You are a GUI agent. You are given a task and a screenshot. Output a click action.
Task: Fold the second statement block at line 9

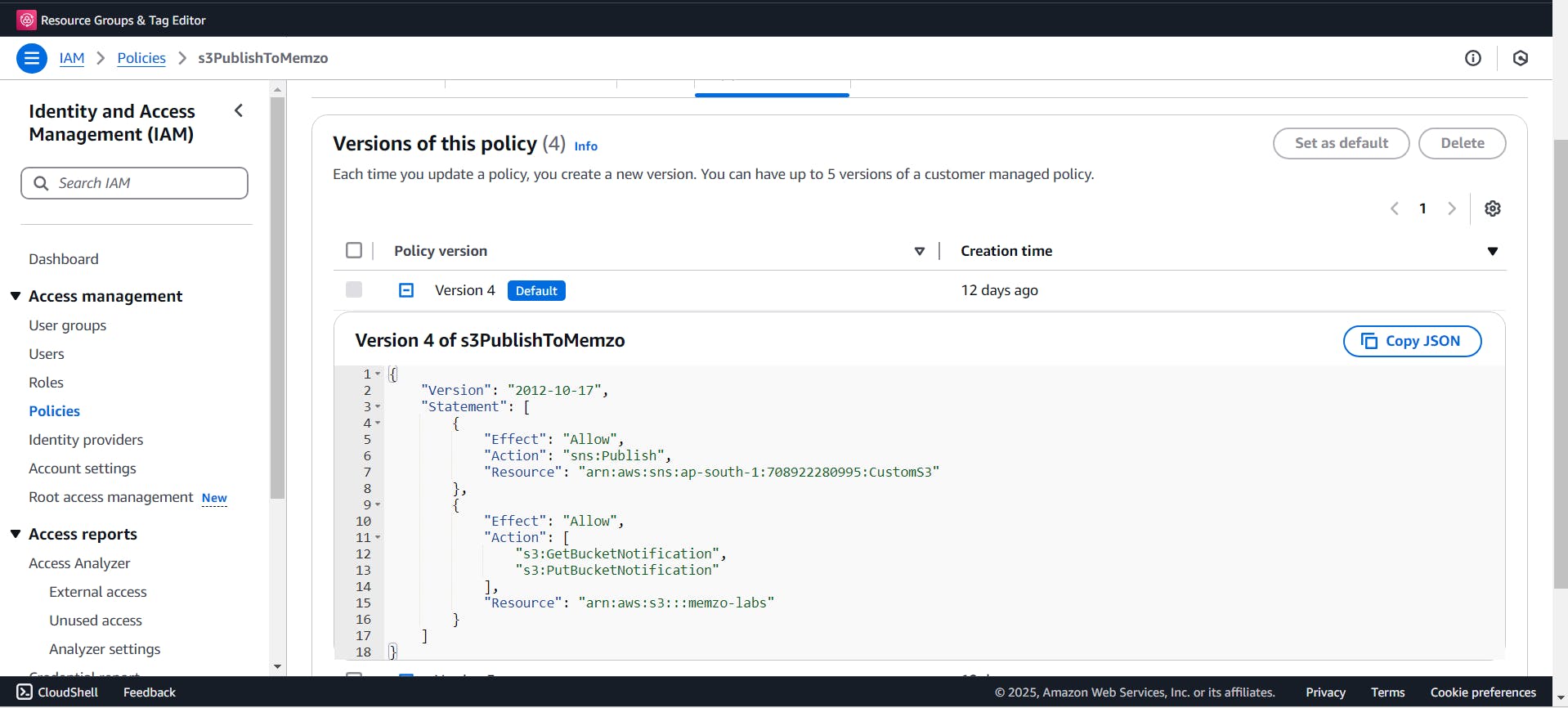[x=378, y=504]
